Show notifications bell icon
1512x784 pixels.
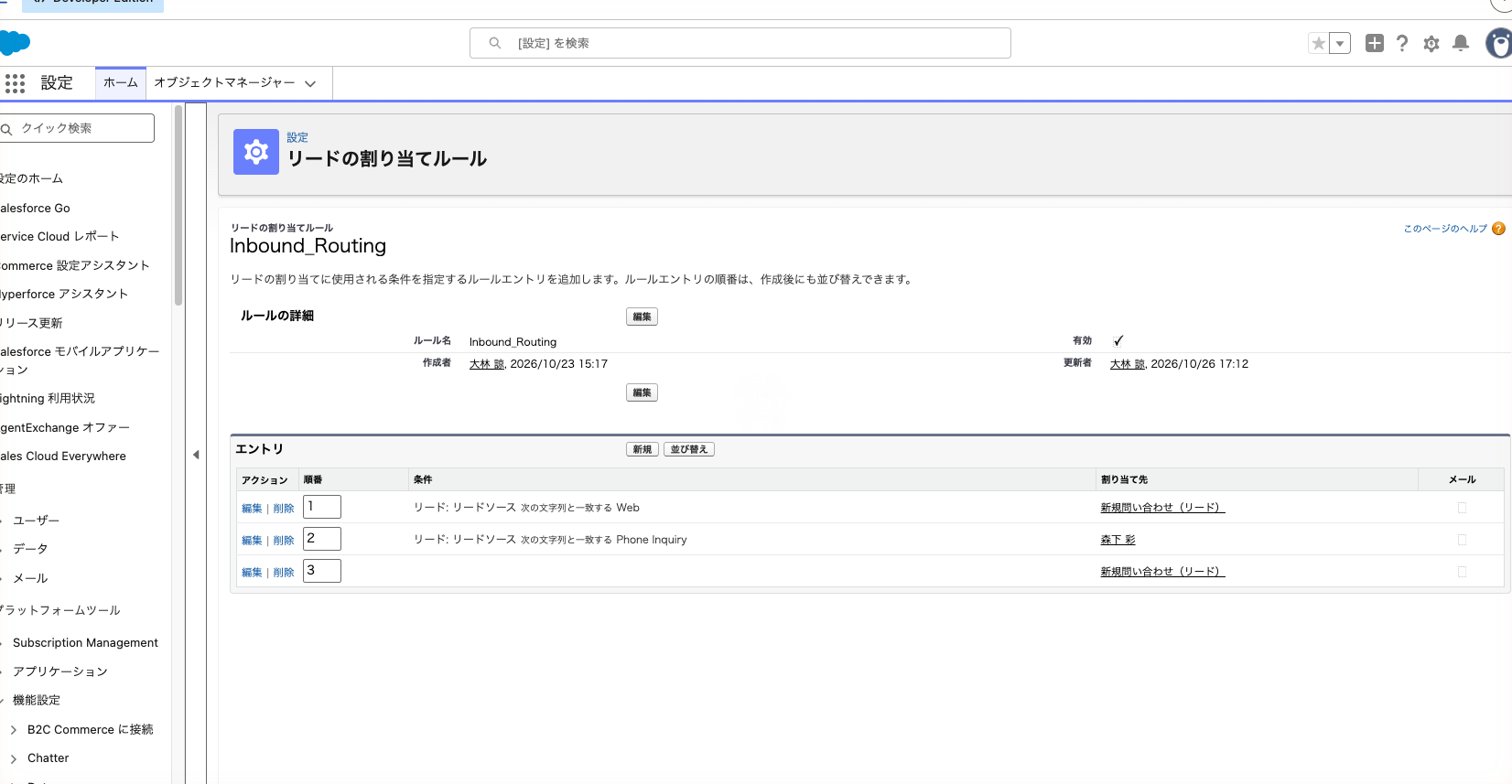point(1461,43)
